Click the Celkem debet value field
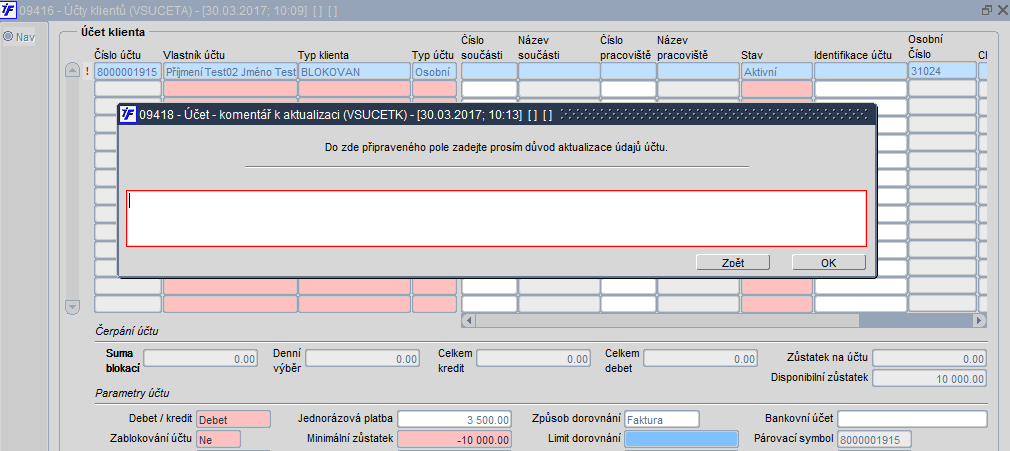This screenshot has height=451, width=1010. tap(700, 359)
